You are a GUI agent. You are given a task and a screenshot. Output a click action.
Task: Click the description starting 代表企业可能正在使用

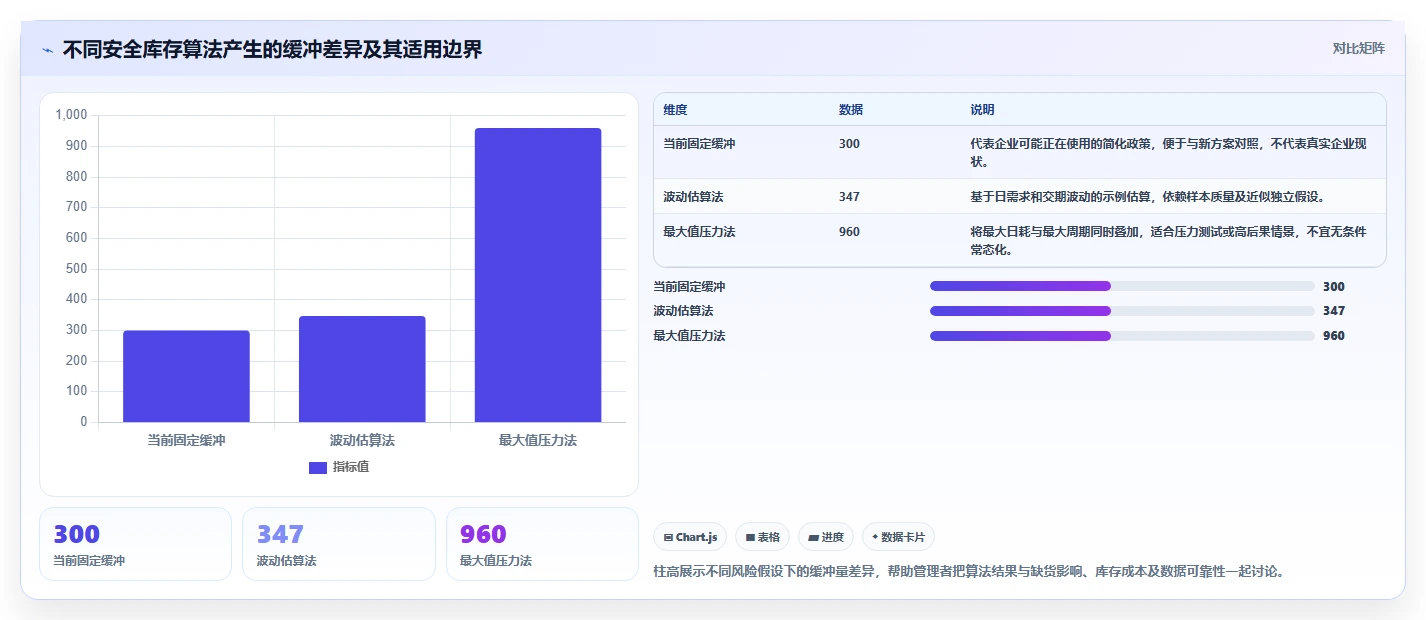1168,153
